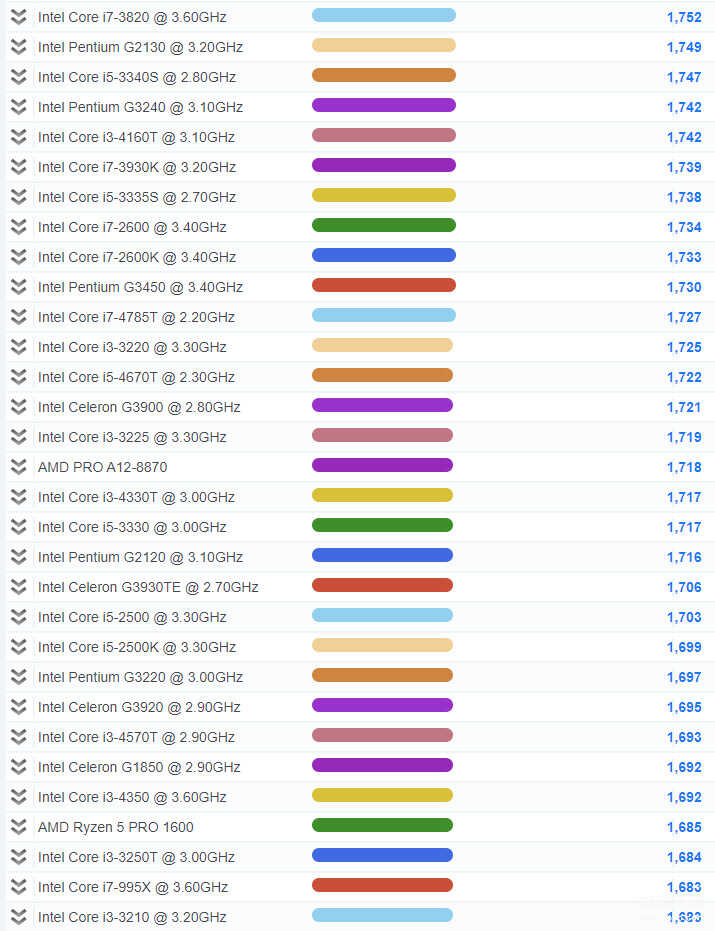Expand chevron beside Intel Core i3-4160T
Image resolution: width=715 pixels, height=931 pixels.
point(19,137)
